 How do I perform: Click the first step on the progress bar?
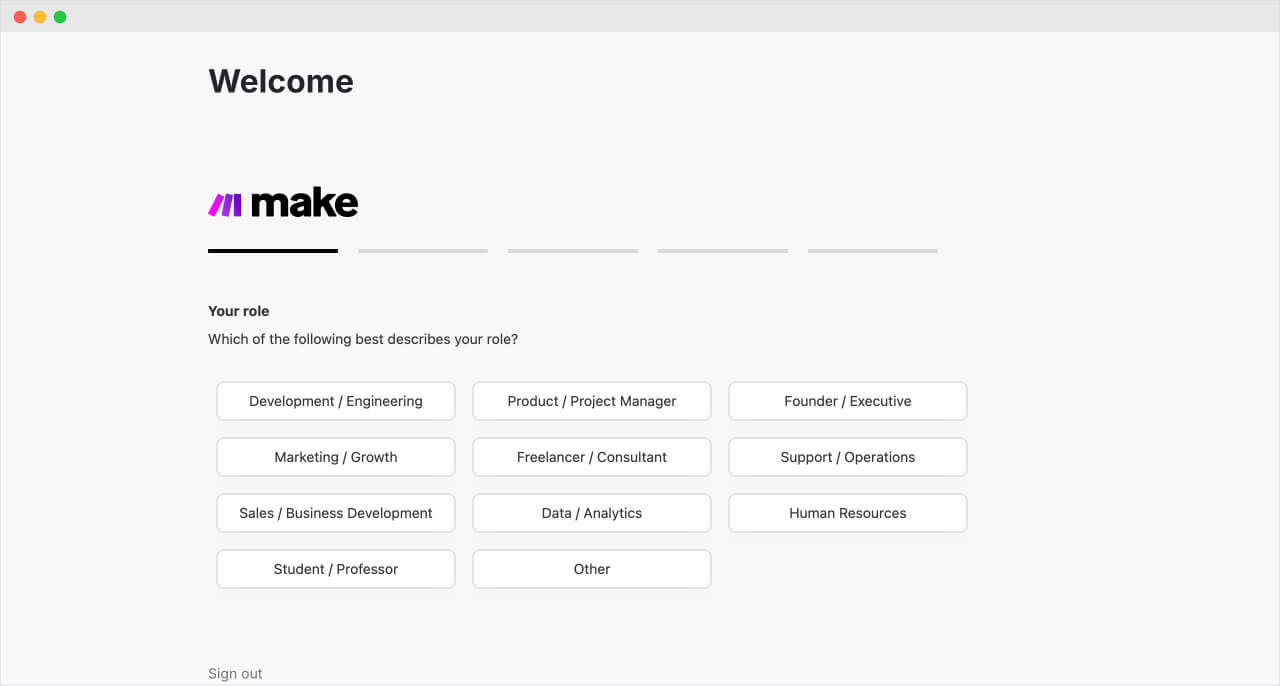tap(272, 251)
